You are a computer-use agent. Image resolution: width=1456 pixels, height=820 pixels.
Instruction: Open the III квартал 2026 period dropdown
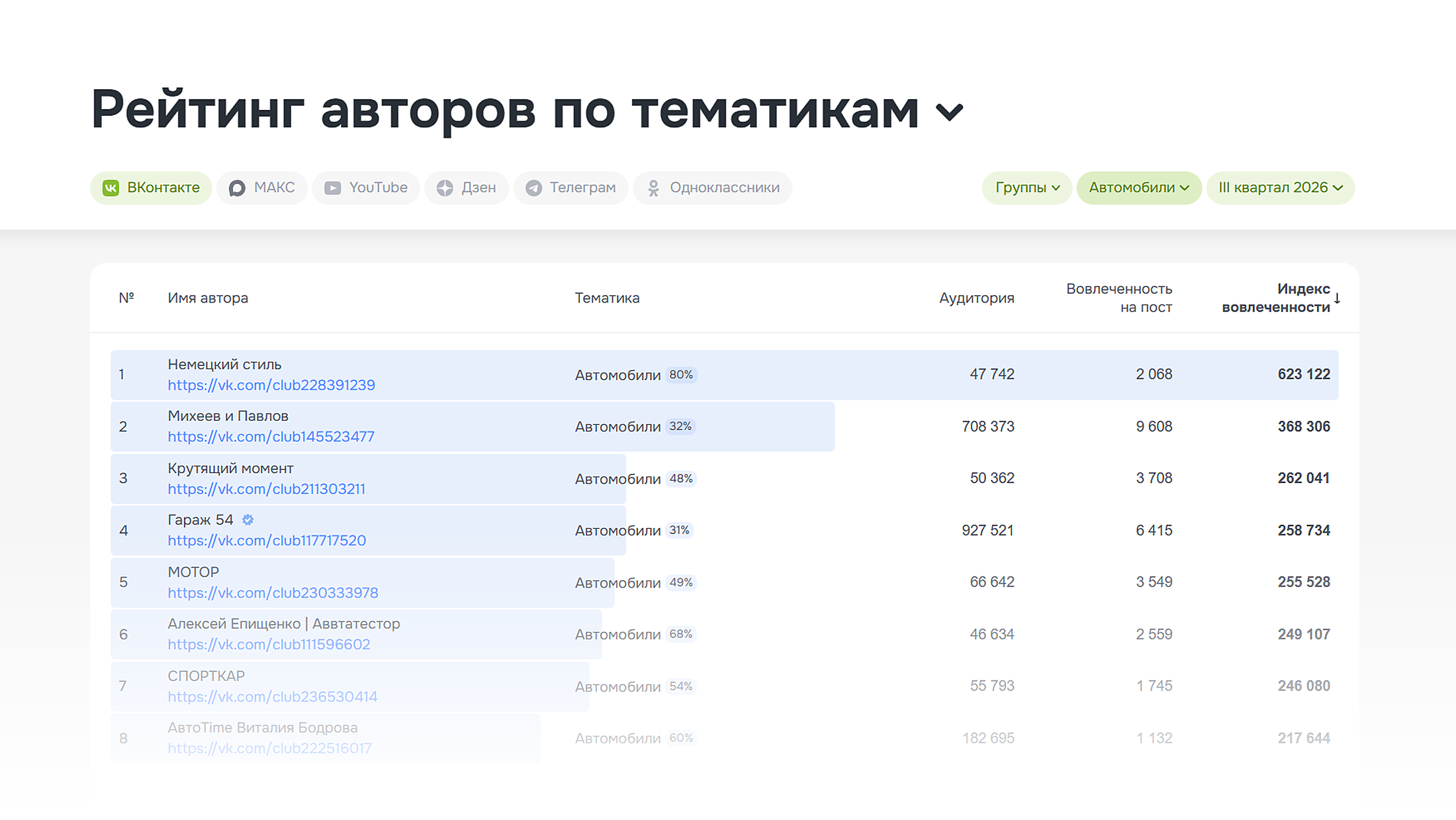click(1281, 188)
